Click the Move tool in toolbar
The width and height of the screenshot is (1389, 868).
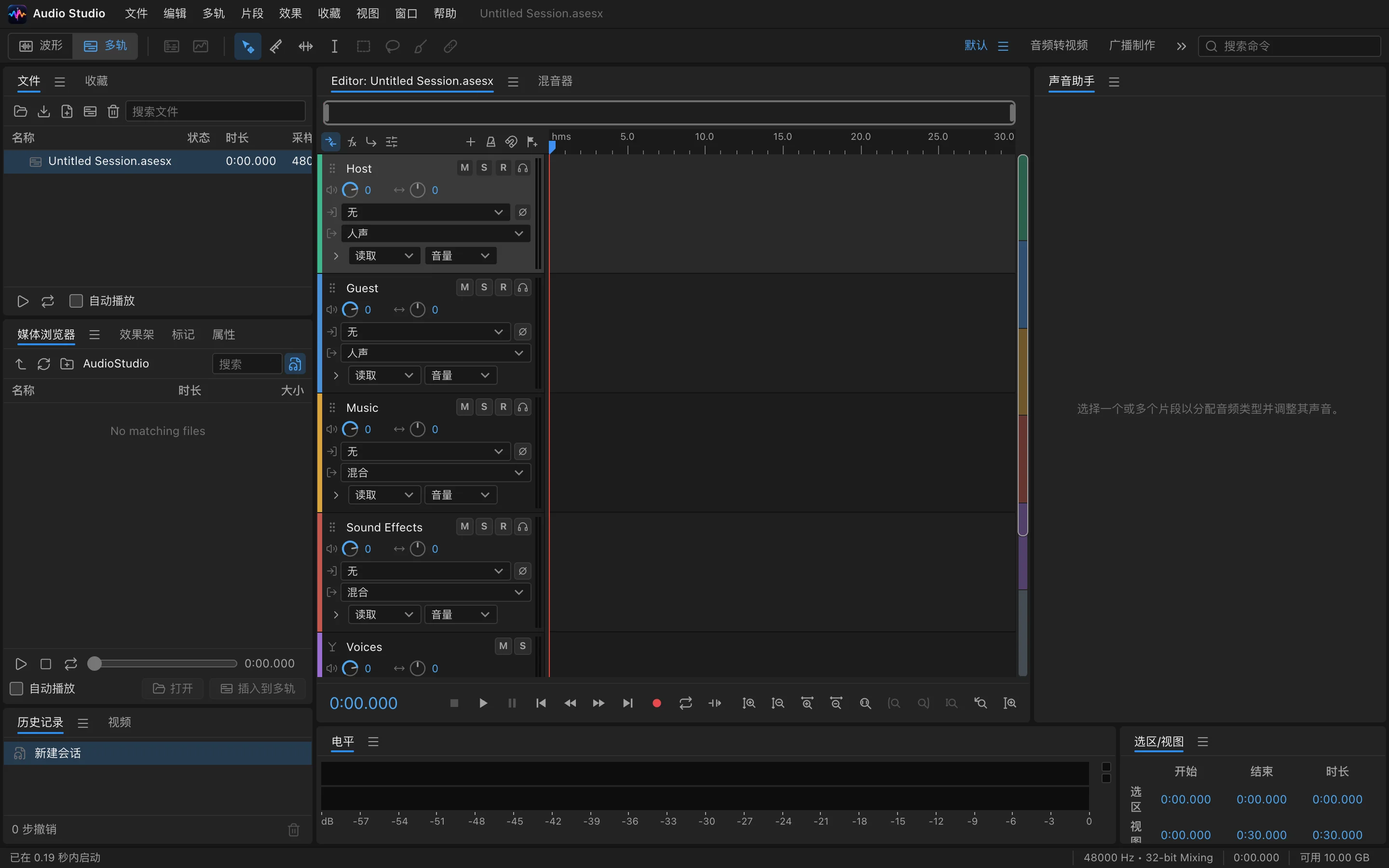(247, 46)
